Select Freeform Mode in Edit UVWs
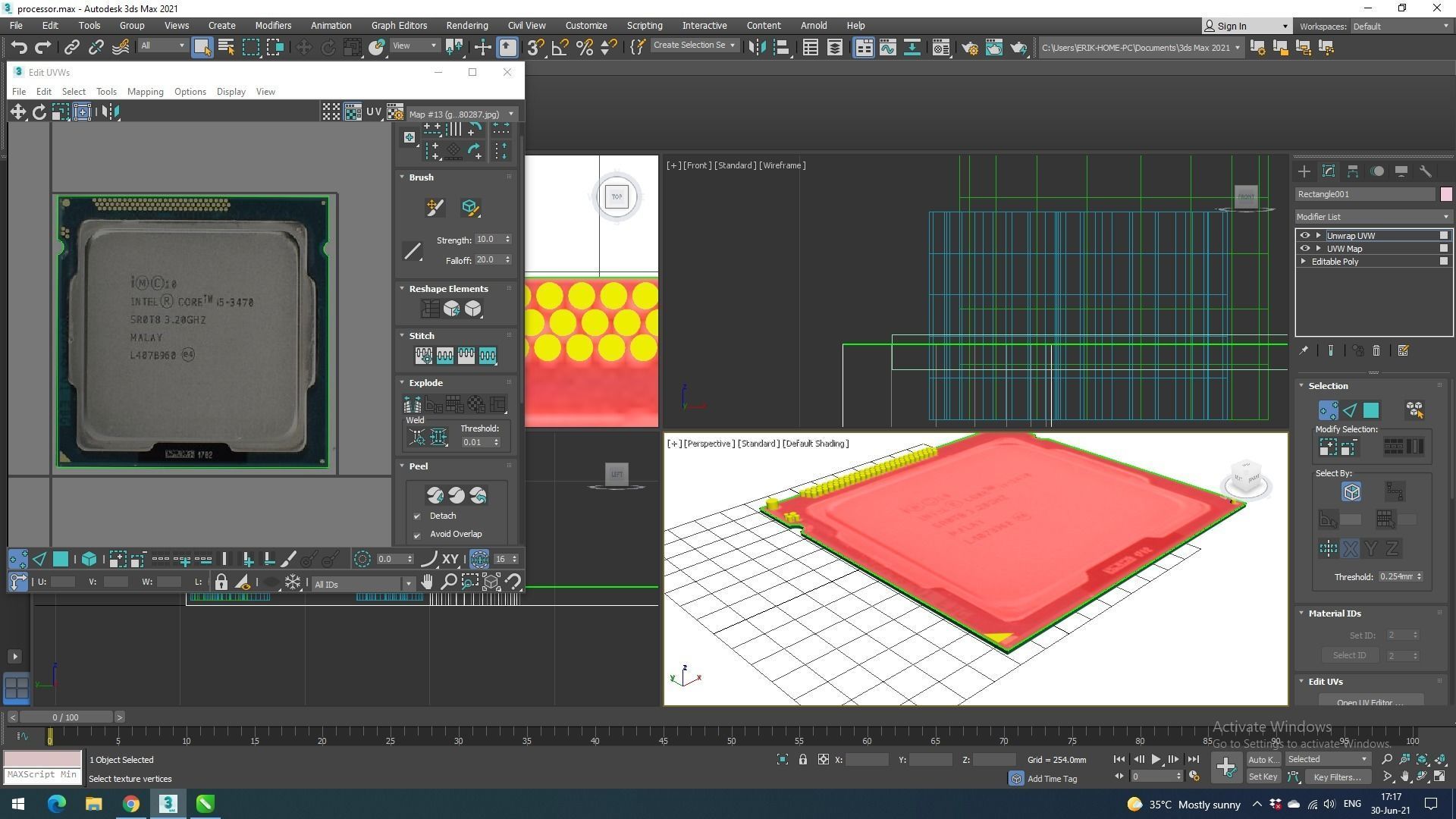 (x=82, y=112)
